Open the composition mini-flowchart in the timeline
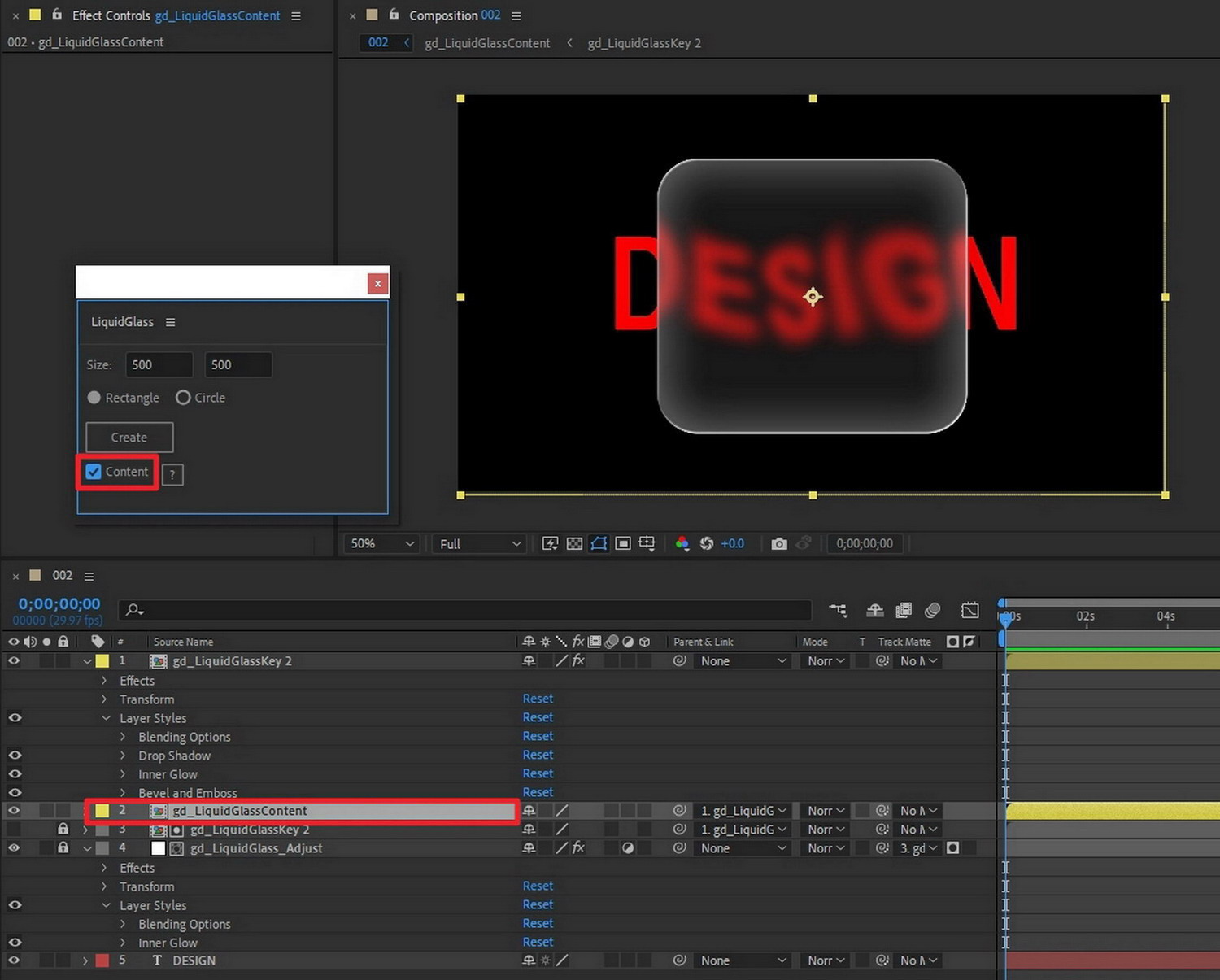Image resolution: width=1220 pixels, height=980 pixels. (x=838, y=610)
